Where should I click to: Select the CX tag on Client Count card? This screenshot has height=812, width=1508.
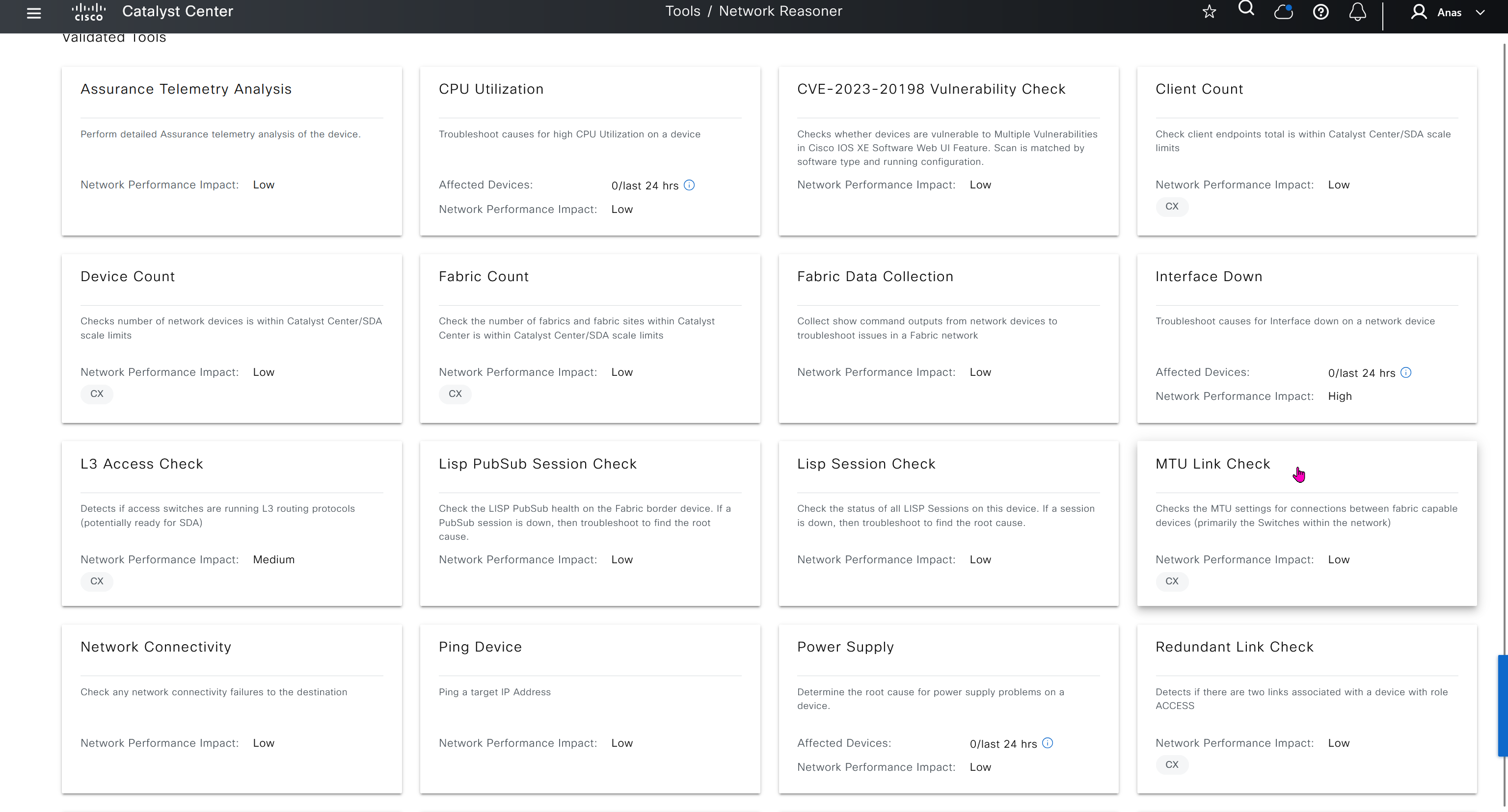click(x=1171, y=207)
